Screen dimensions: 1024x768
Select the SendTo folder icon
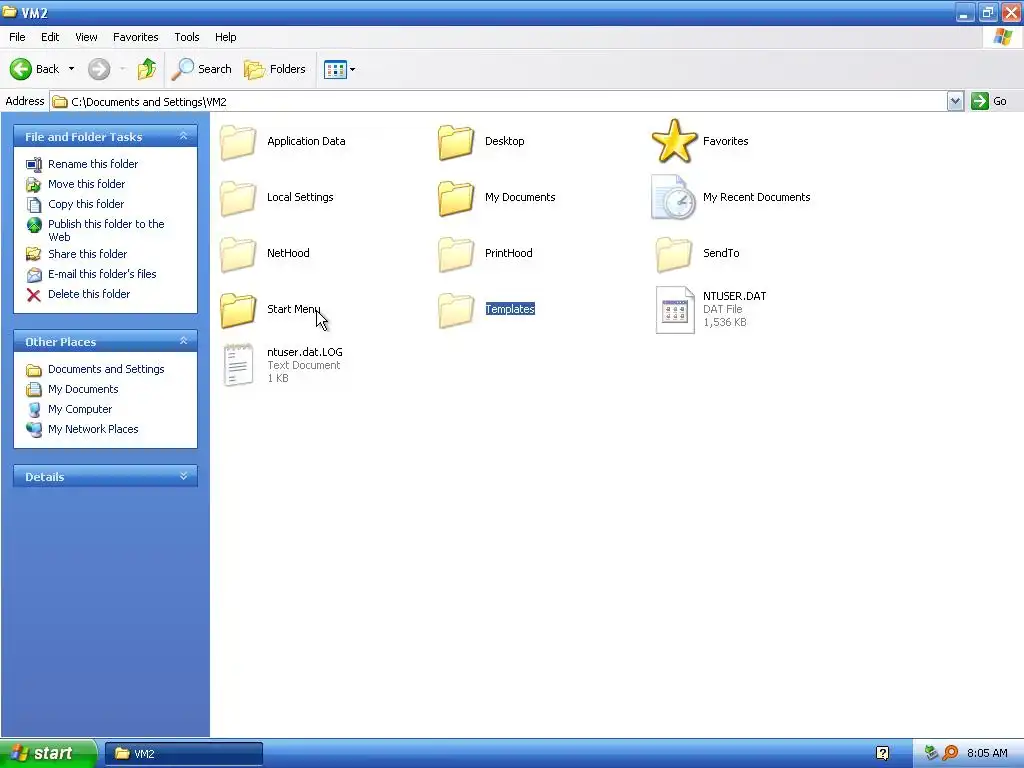pos(674,254)
